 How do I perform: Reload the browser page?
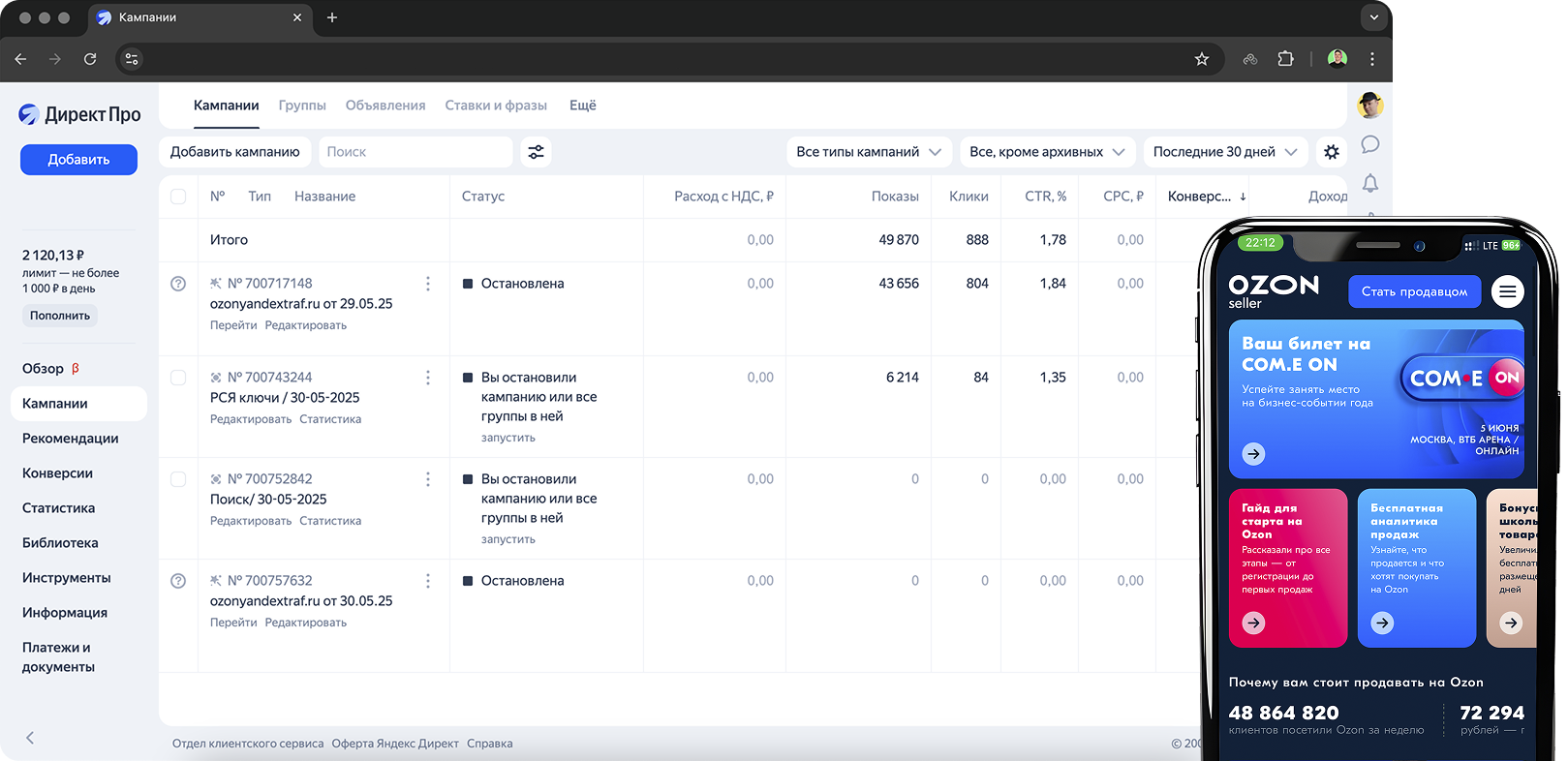[90, 59]
